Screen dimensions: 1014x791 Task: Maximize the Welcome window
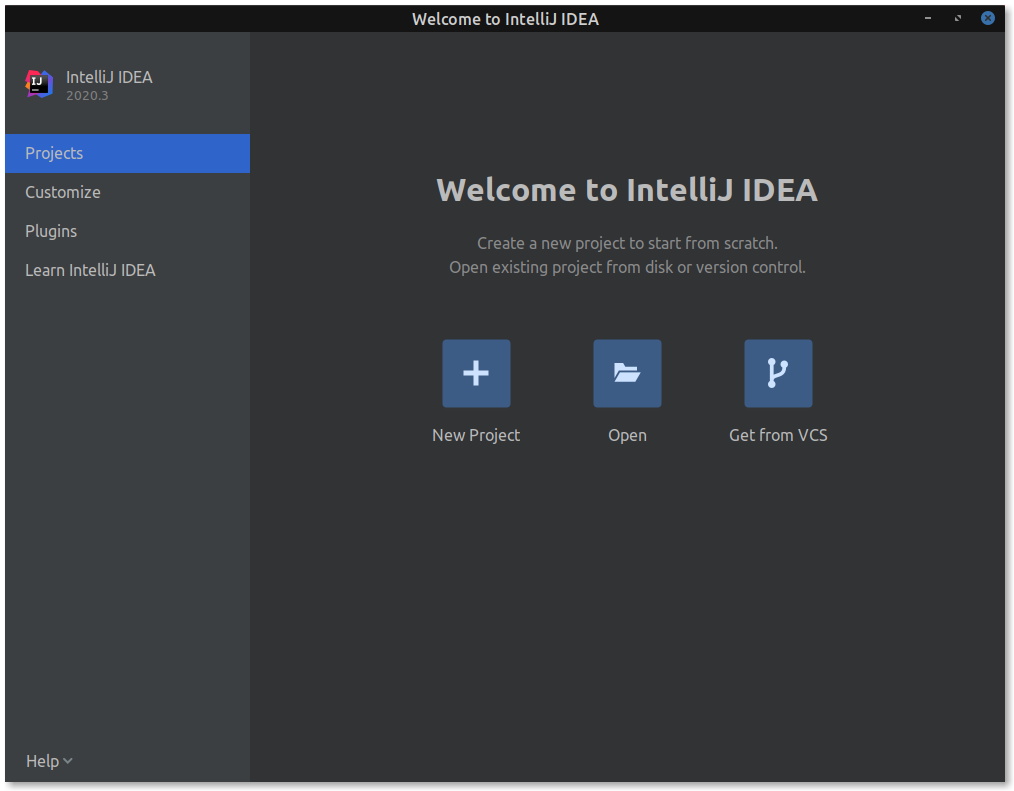tap(958, 18)
